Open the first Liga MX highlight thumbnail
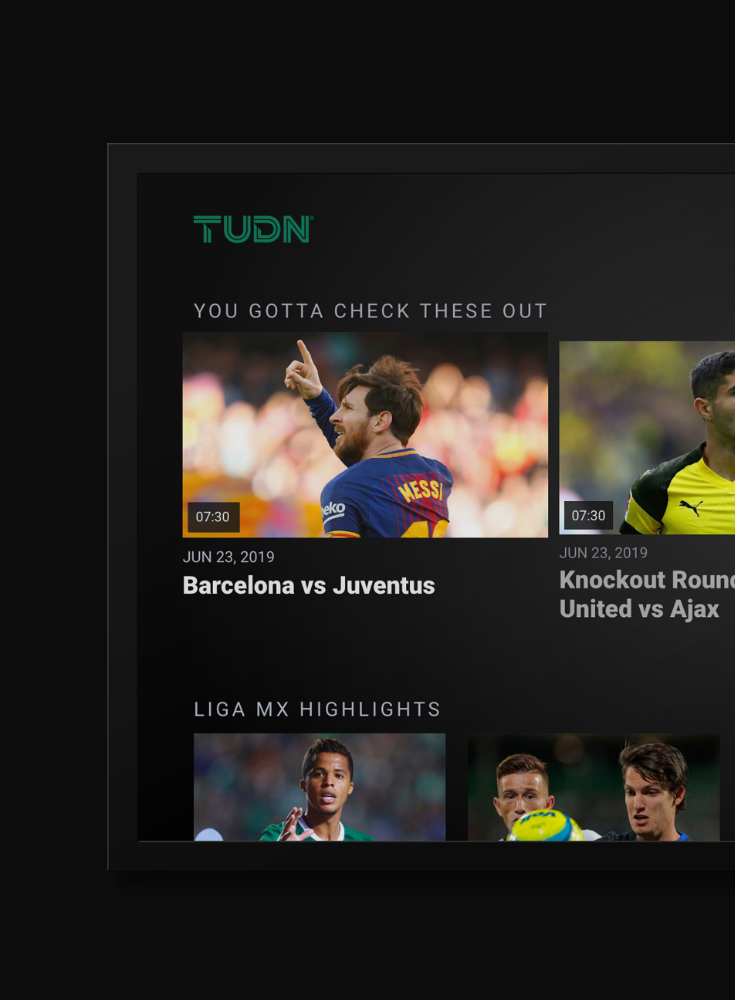Viewport: 735px width, 1000px height. 320,787
